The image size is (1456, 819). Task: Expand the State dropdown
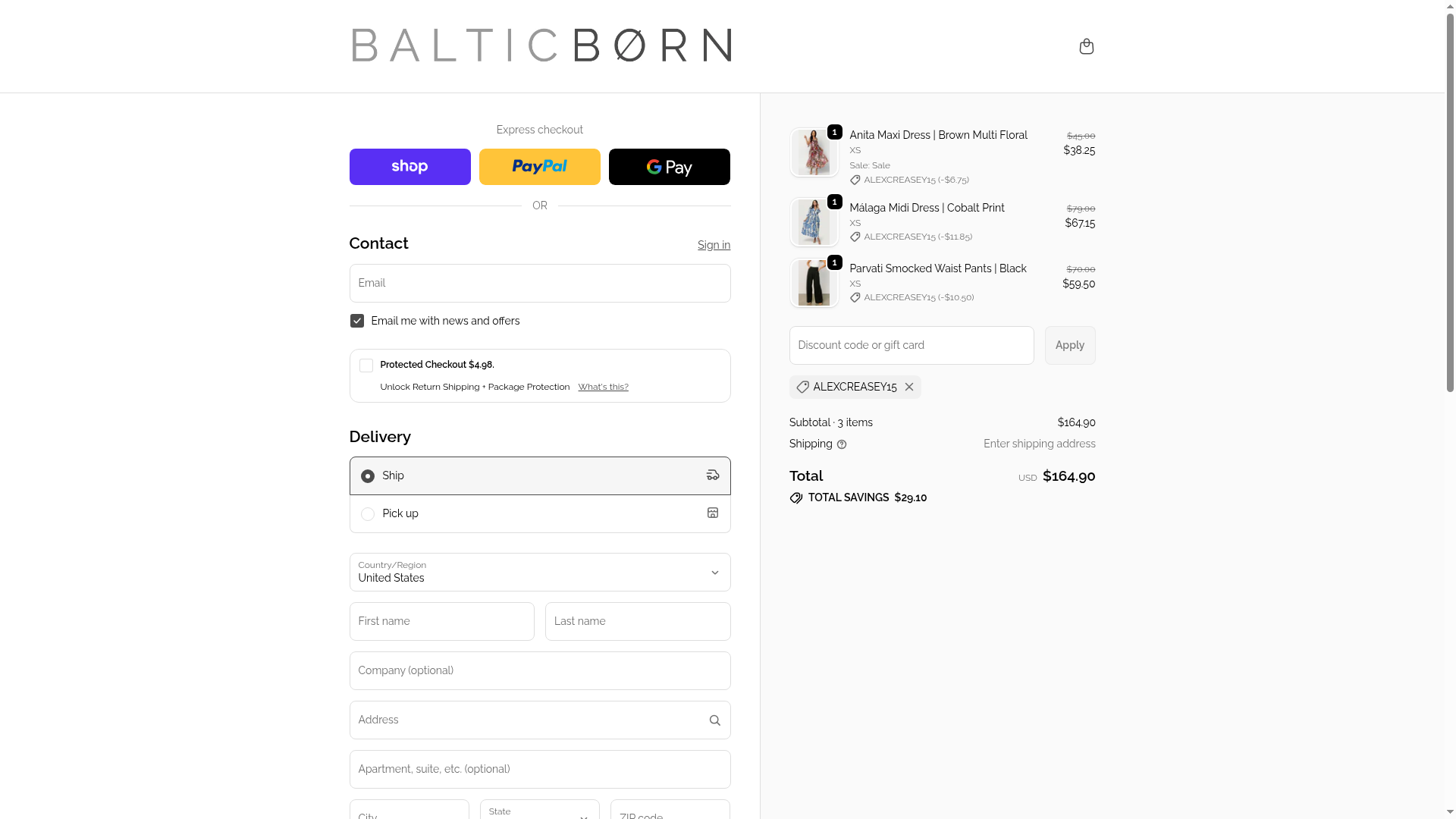[x=539, y=813]
